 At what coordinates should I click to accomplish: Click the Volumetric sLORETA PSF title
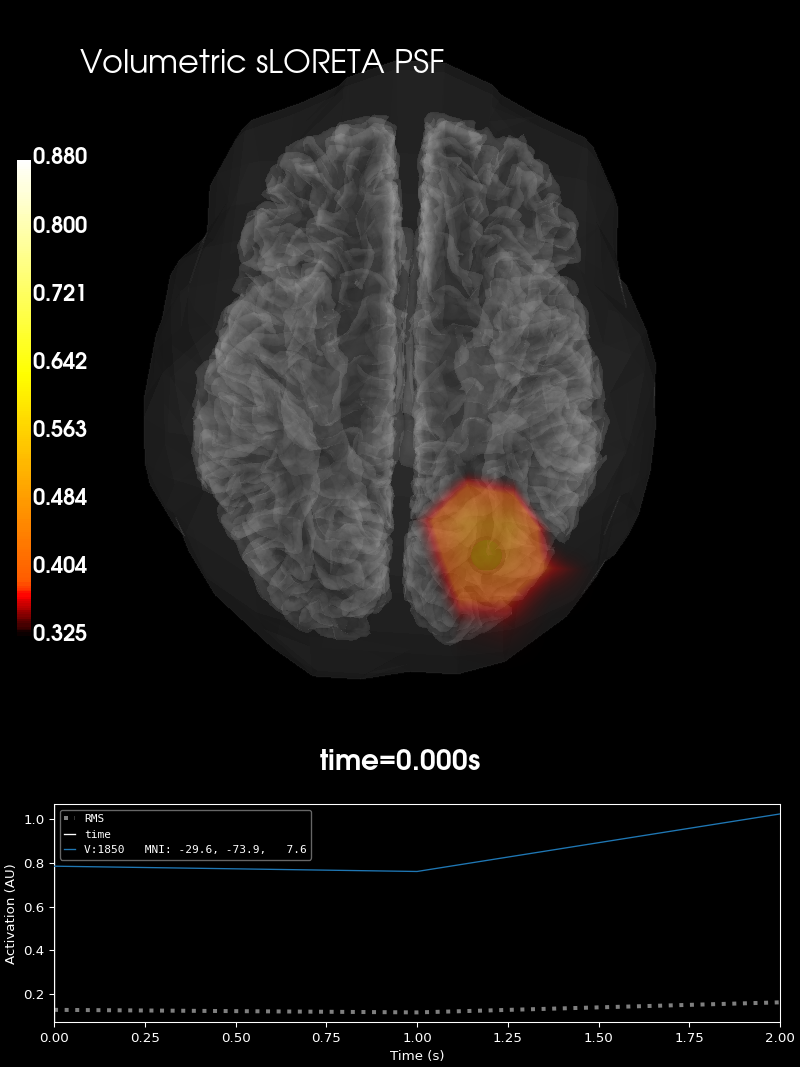tap(262, 61)
